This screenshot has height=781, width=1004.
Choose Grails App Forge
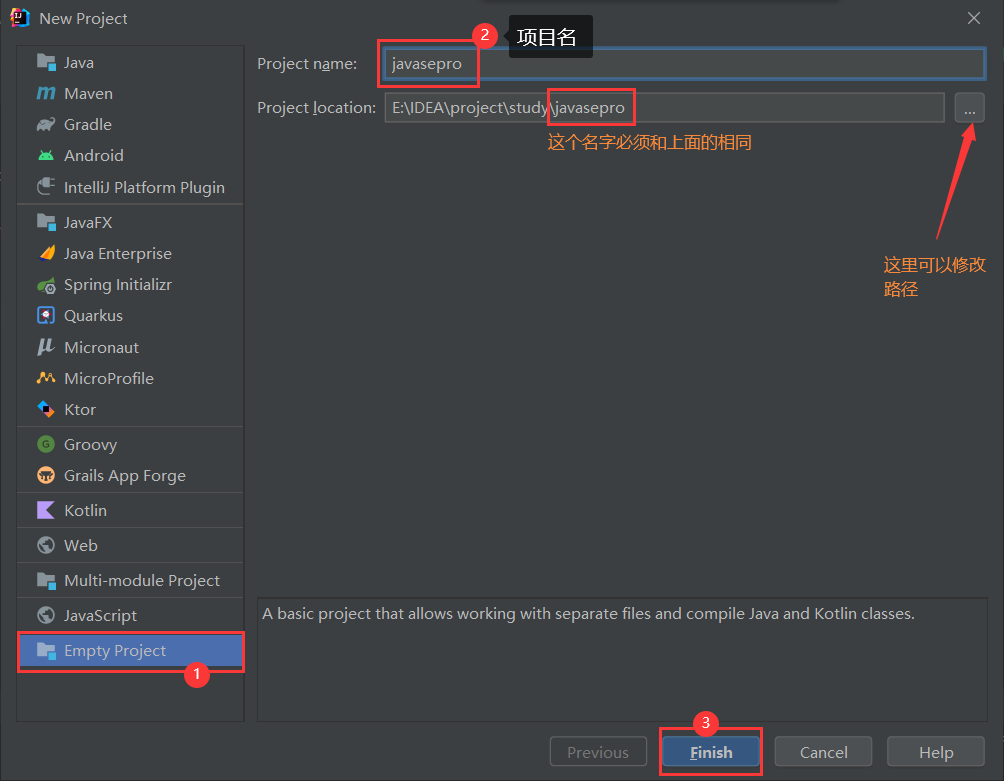[131, 475]
